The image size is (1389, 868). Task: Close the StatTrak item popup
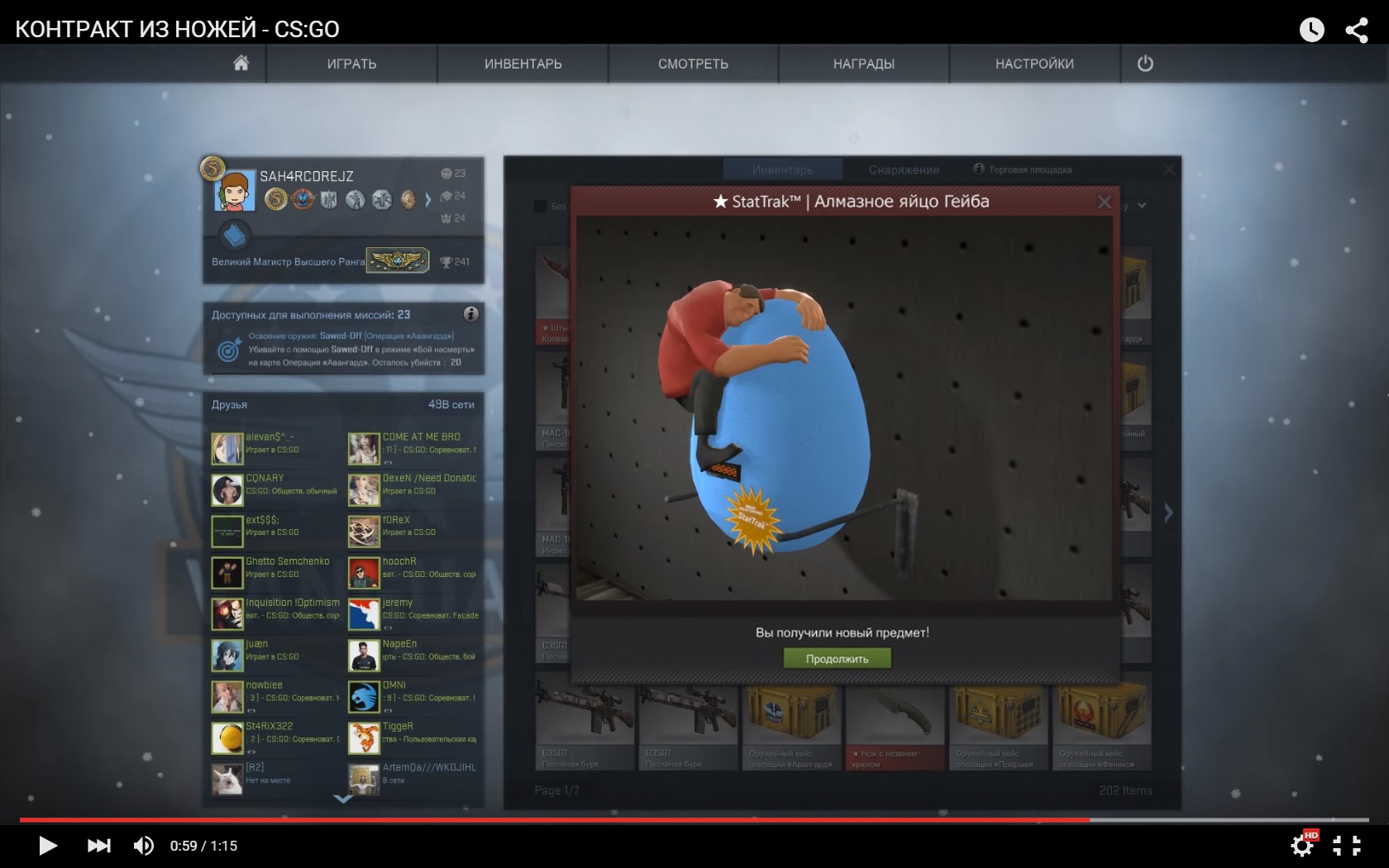coord(1104,202)
